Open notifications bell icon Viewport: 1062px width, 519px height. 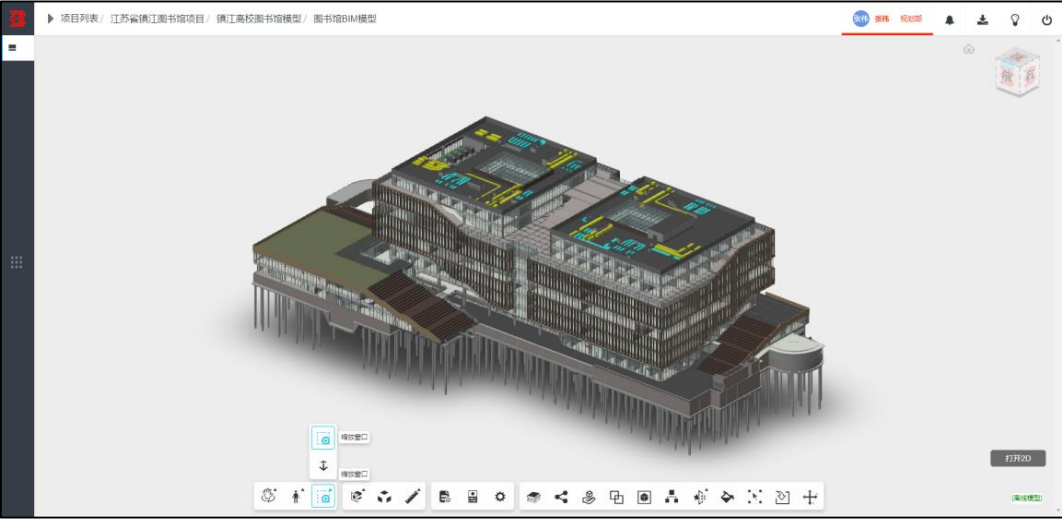[x=950, y=20]
